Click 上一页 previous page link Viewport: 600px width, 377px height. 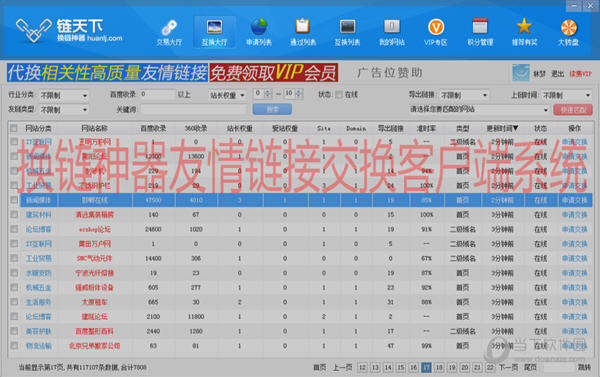tap(342, 367)
